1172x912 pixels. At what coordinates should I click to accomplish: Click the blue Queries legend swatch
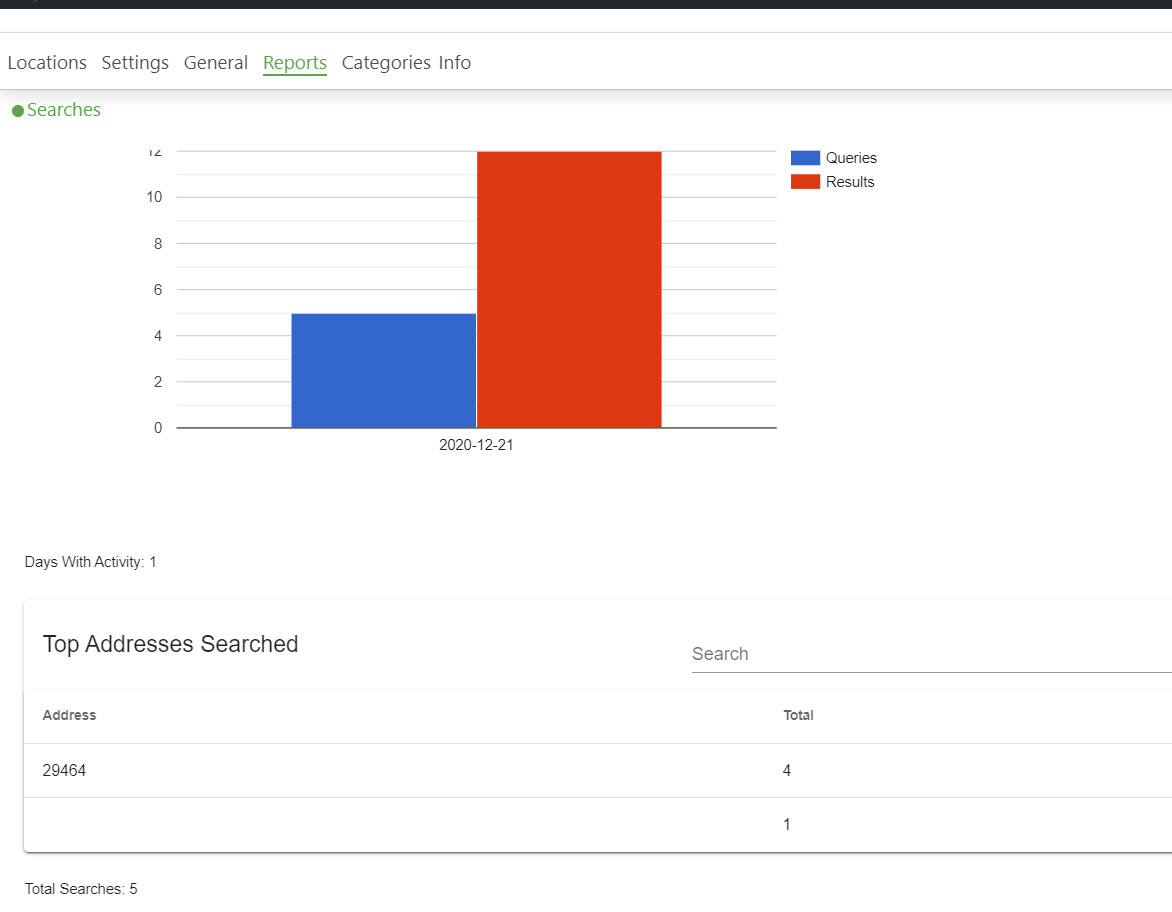[x=805, y=158]
